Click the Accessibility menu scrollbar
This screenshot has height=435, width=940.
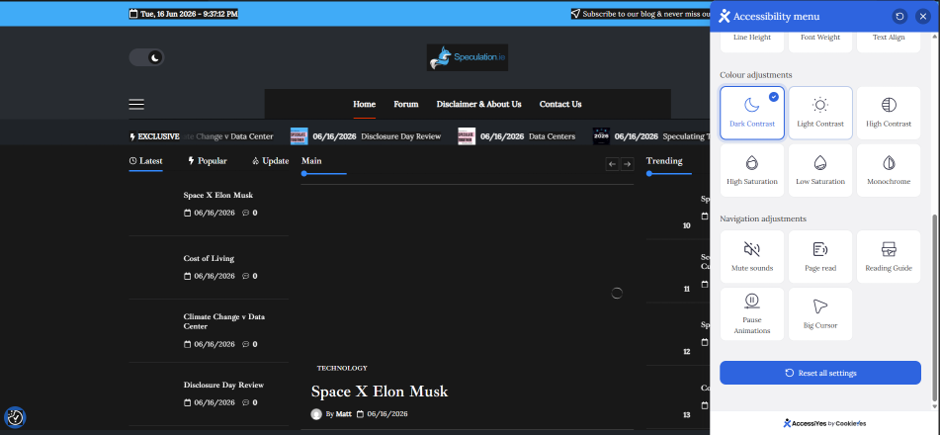935,309
